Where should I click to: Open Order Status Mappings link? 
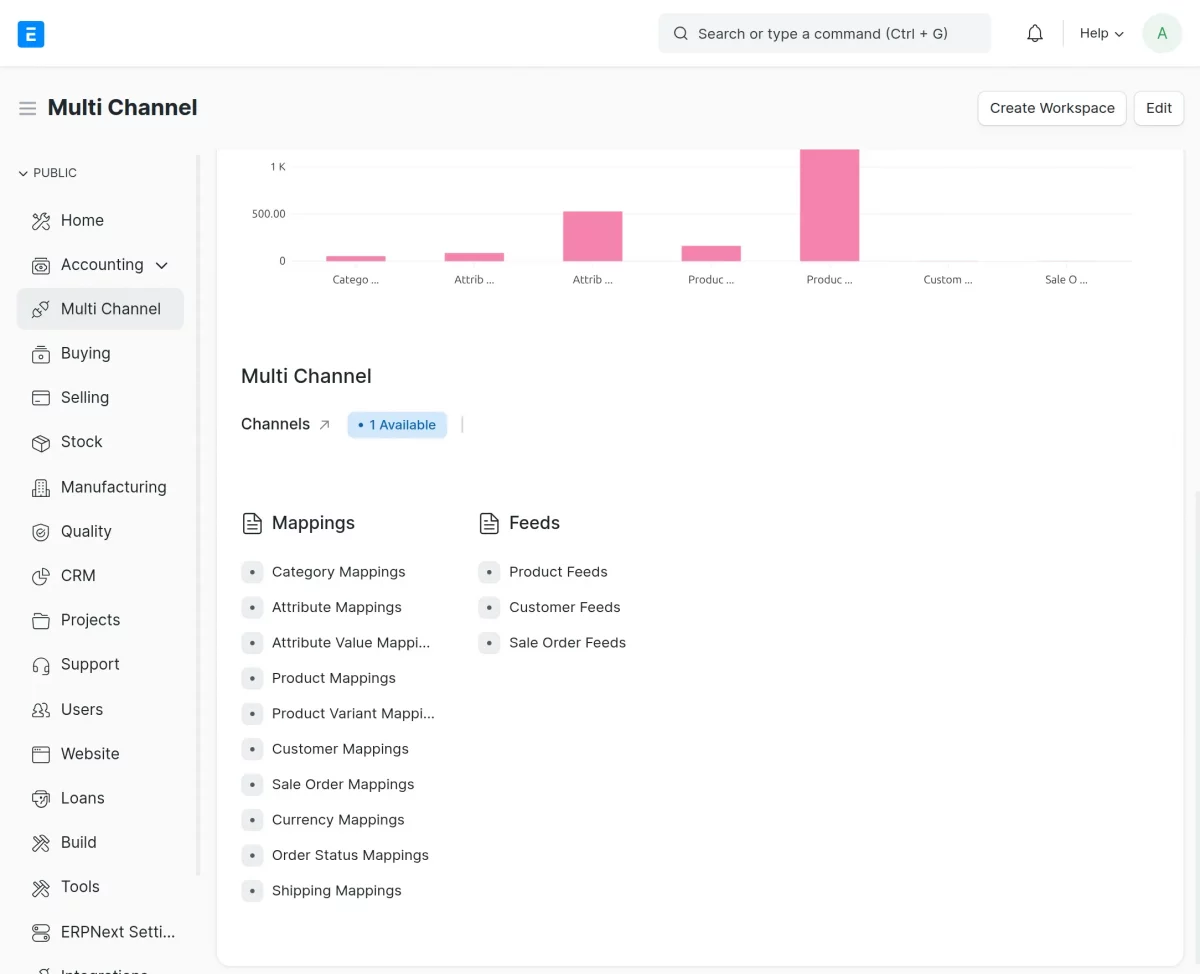pyautogui.click(x=350, y=856)
